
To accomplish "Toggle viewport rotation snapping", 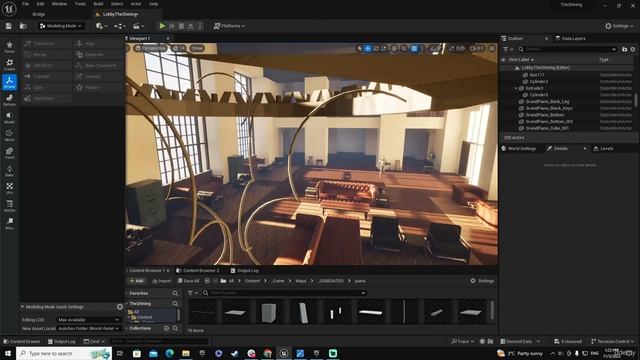I will tap(433, 49).
